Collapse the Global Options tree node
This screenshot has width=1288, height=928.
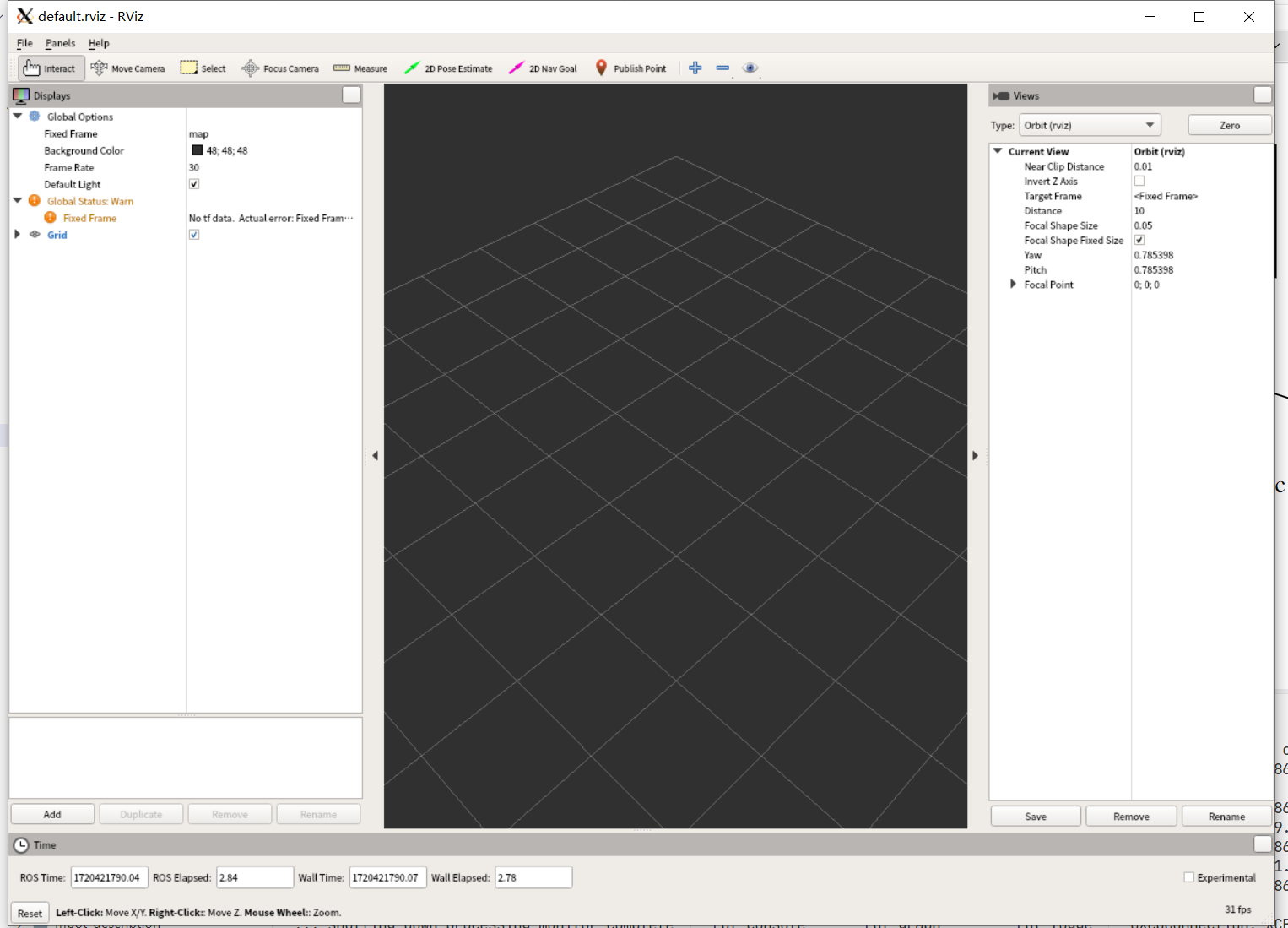[x=18, y=117]
